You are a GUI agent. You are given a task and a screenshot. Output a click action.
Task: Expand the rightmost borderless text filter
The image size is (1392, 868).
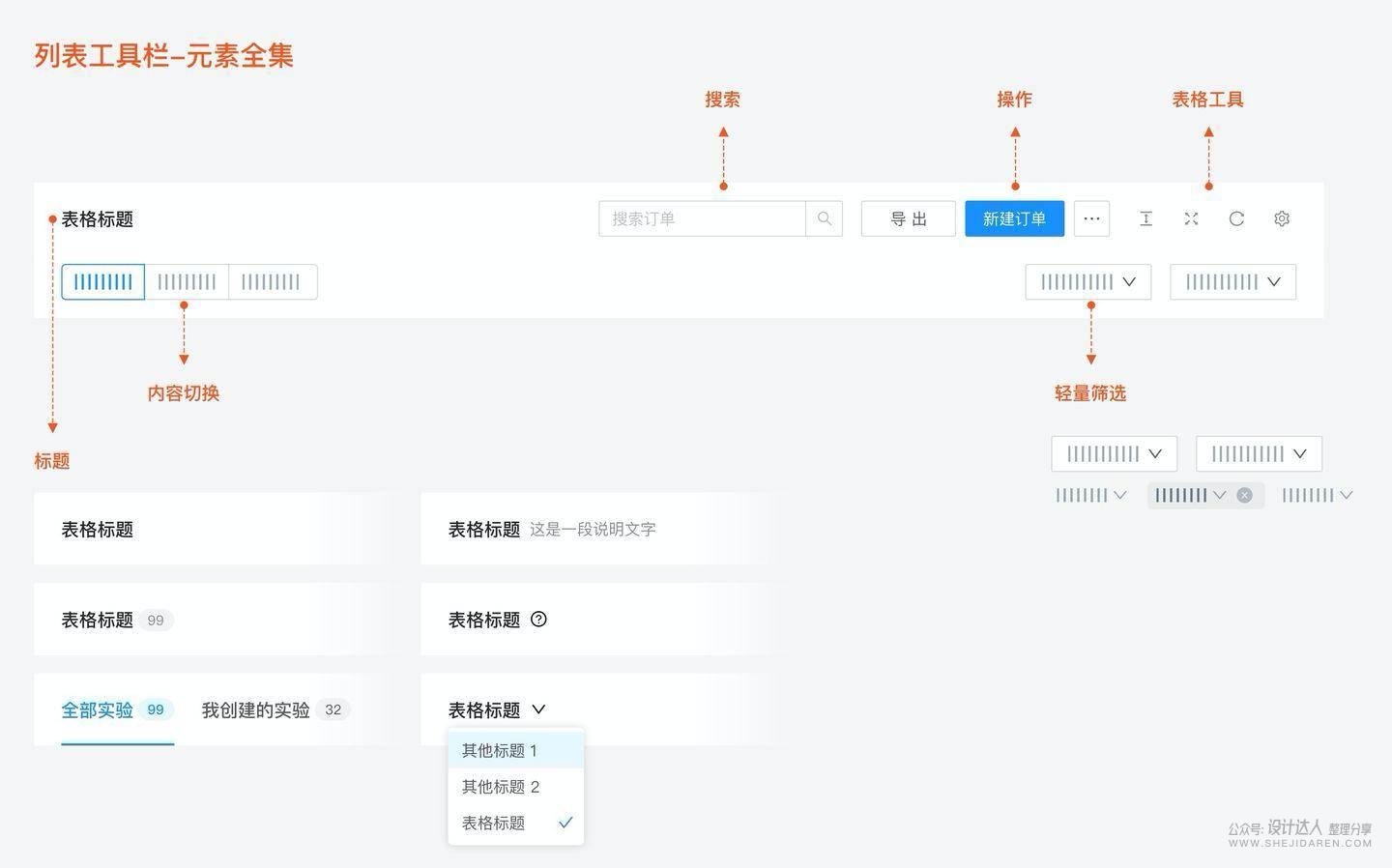pos(1318,495)
